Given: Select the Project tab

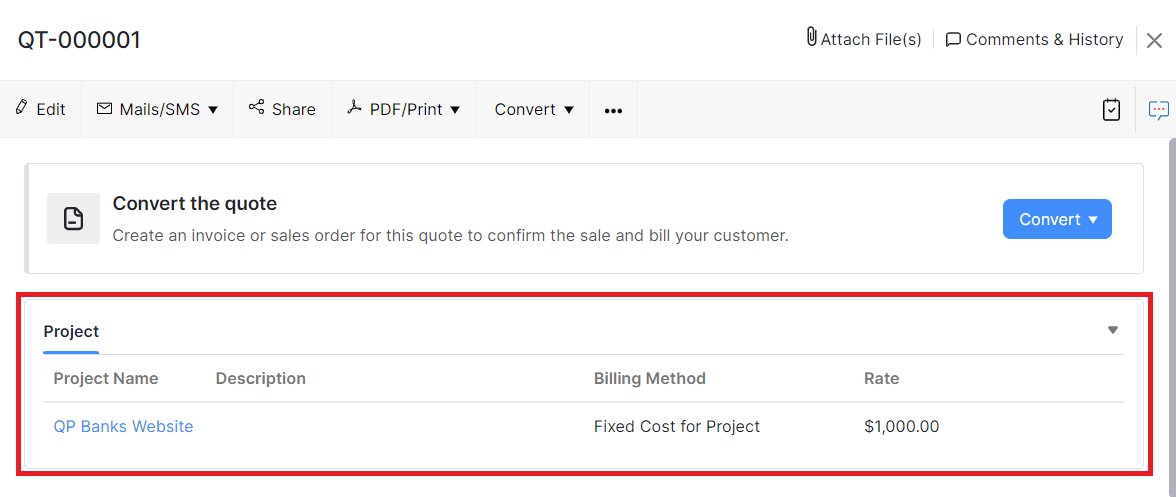Looking at the screenshot, I should click(x=71, y=332).
